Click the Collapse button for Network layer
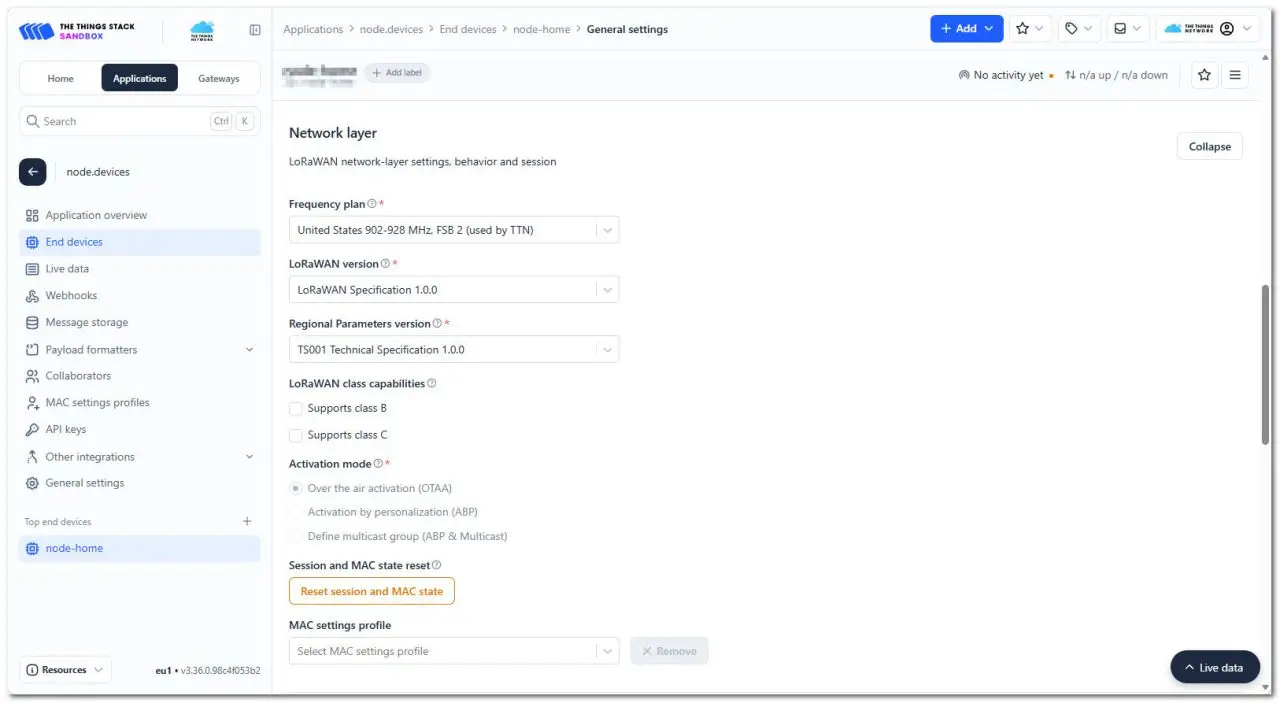This screenshot has width=1280, height=703. (1209, 146)
